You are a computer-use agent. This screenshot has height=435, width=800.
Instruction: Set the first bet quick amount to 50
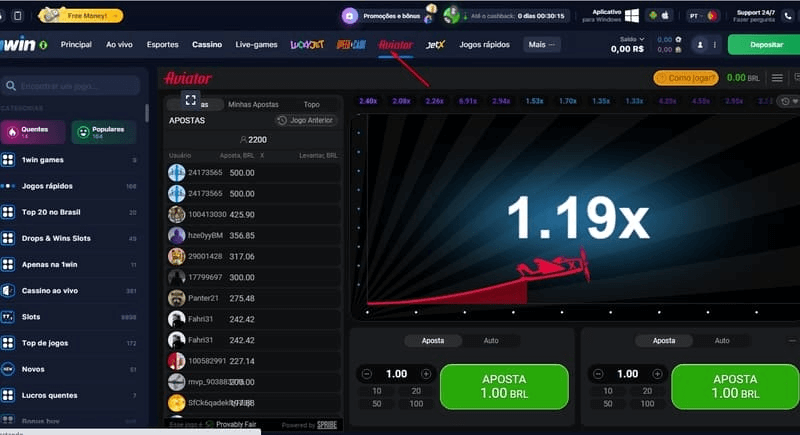377,404
